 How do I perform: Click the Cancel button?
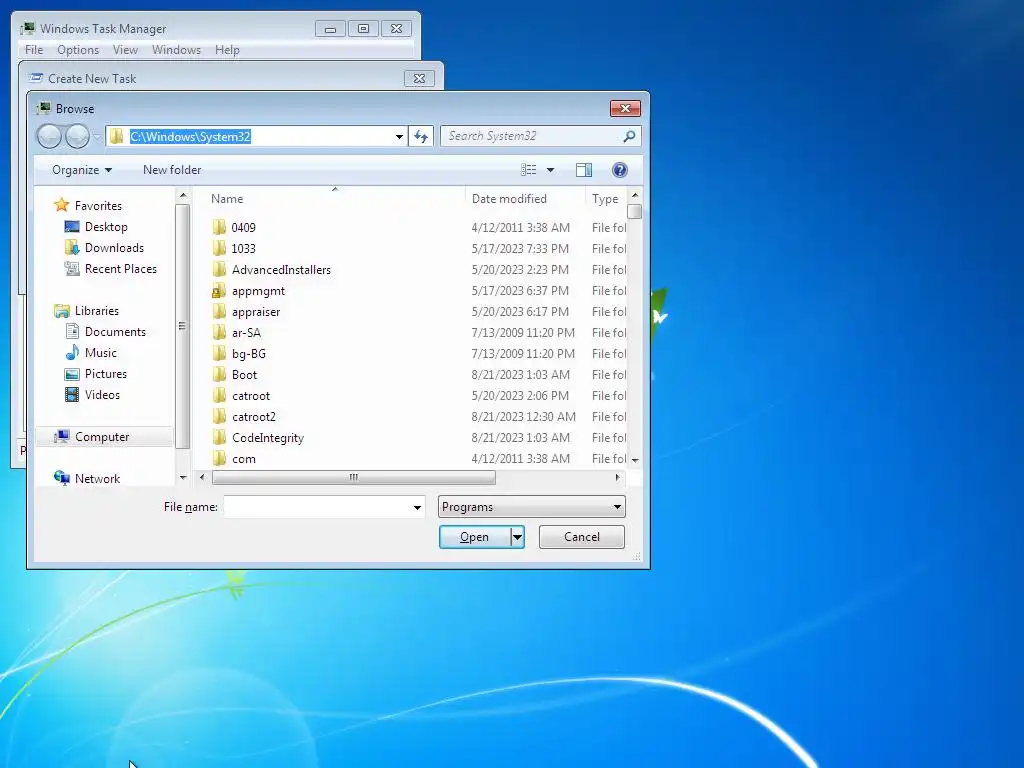click(581, 537)
